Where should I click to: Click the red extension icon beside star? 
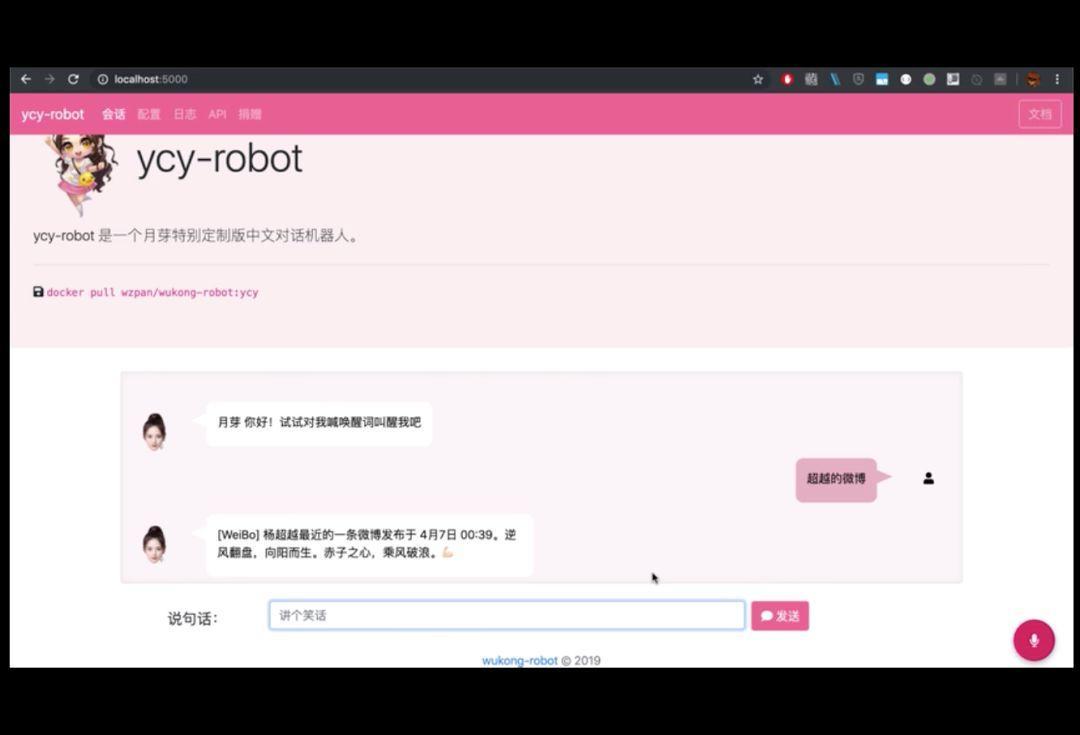tap(787, 79)
